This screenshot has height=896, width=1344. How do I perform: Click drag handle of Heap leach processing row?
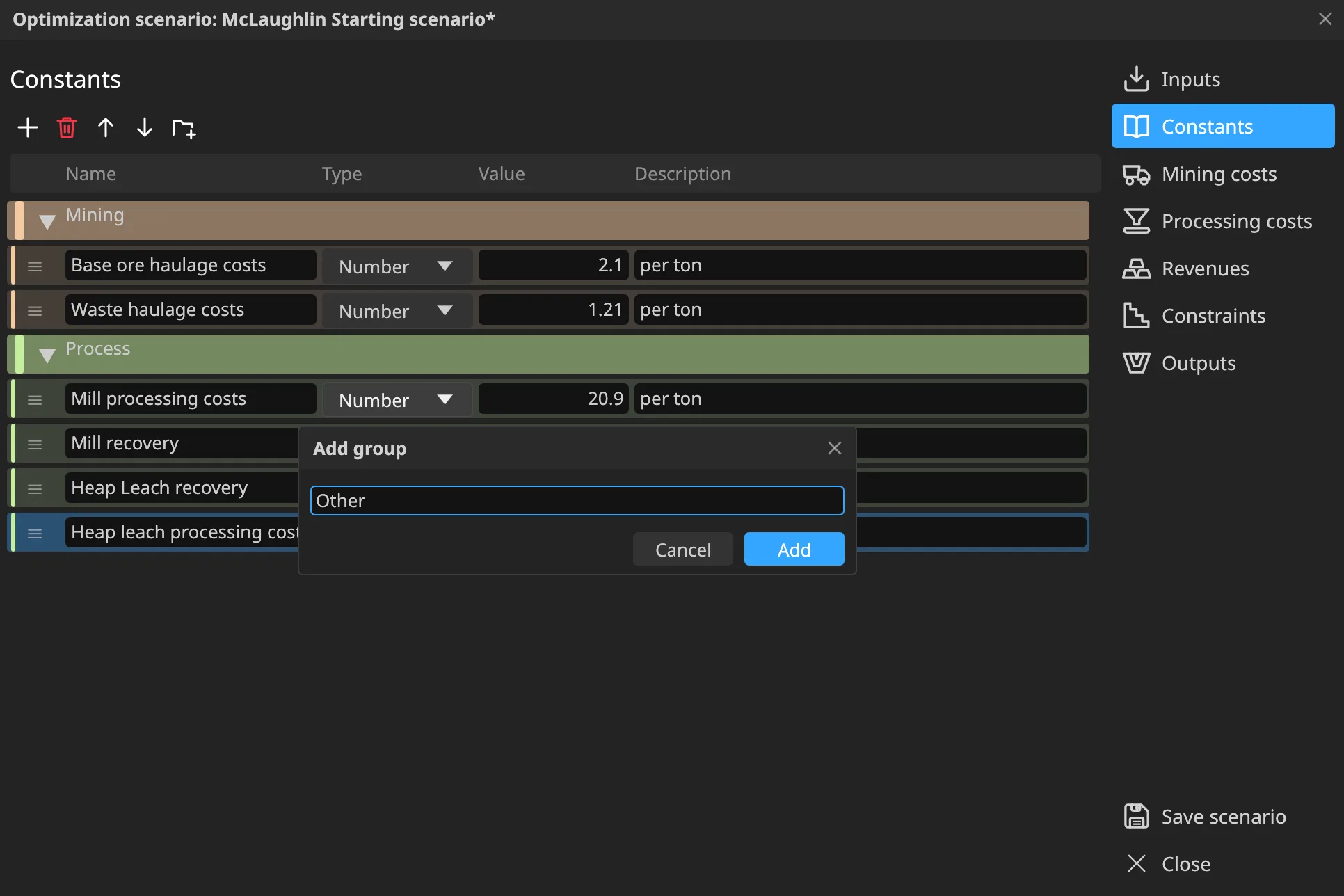[x=35, y=534]
